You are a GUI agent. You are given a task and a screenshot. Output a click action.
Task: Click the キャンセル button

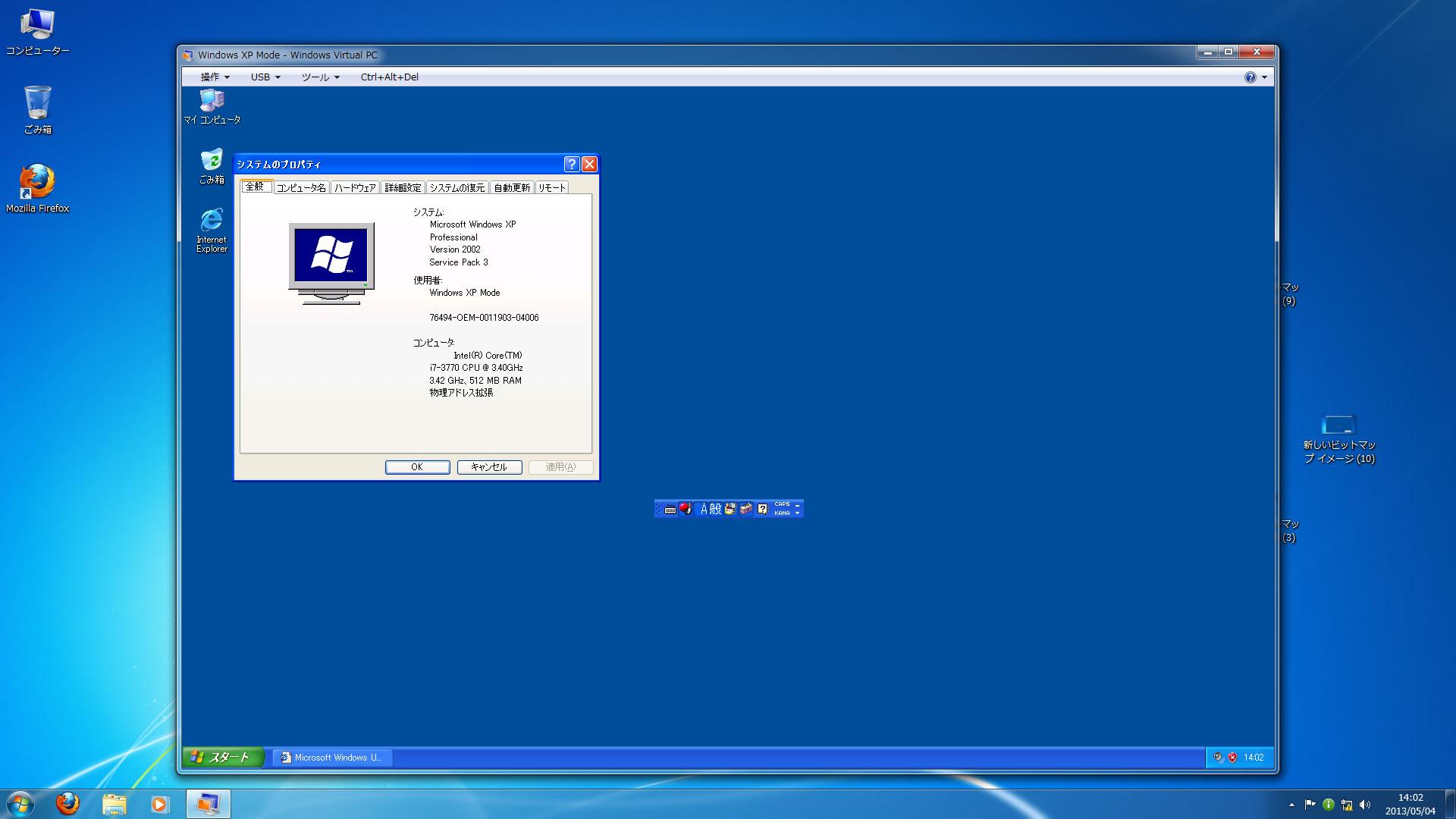(489, 467)
